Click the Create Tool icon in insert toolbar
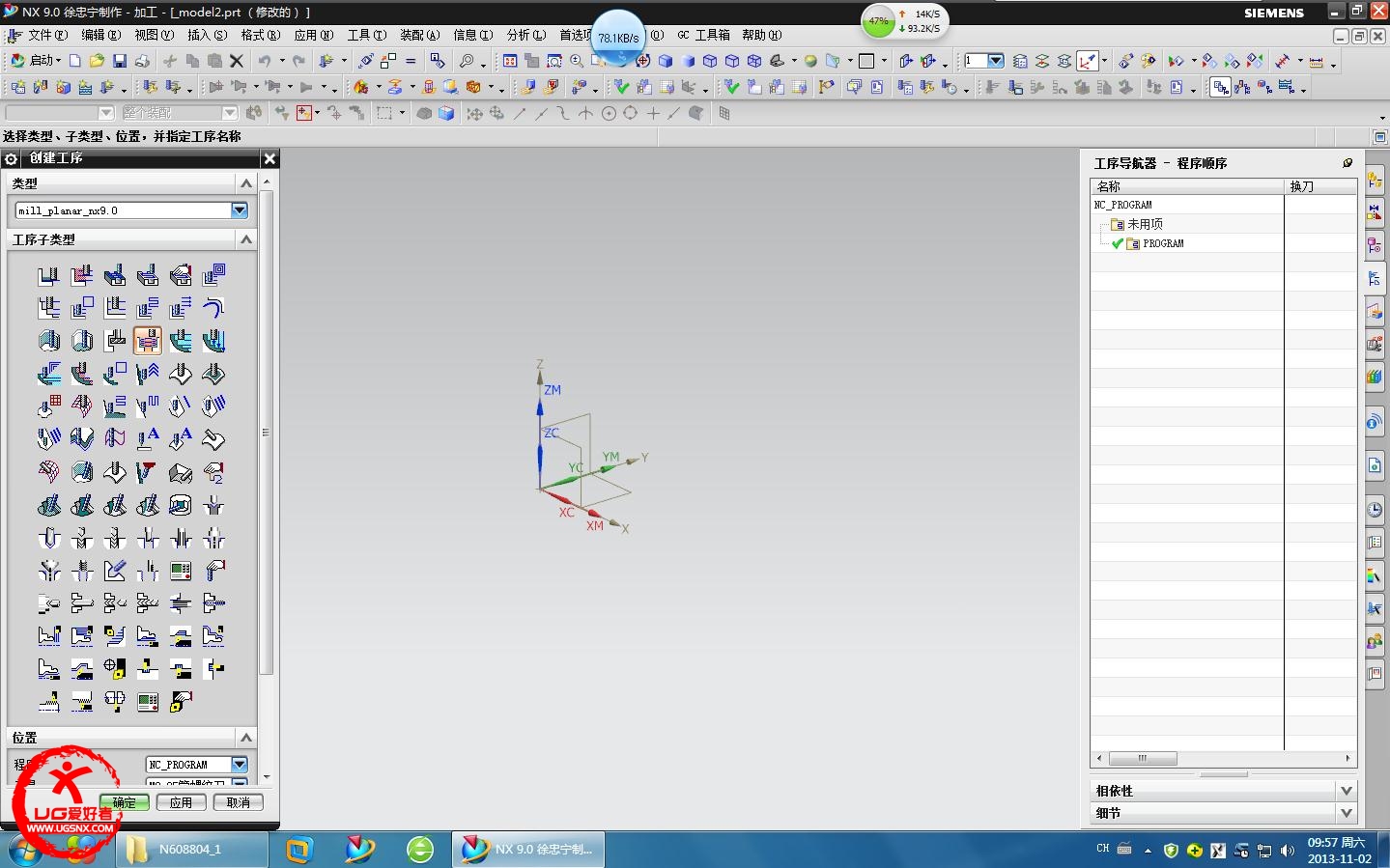The image size is (1390, 868). coord(41,87)
